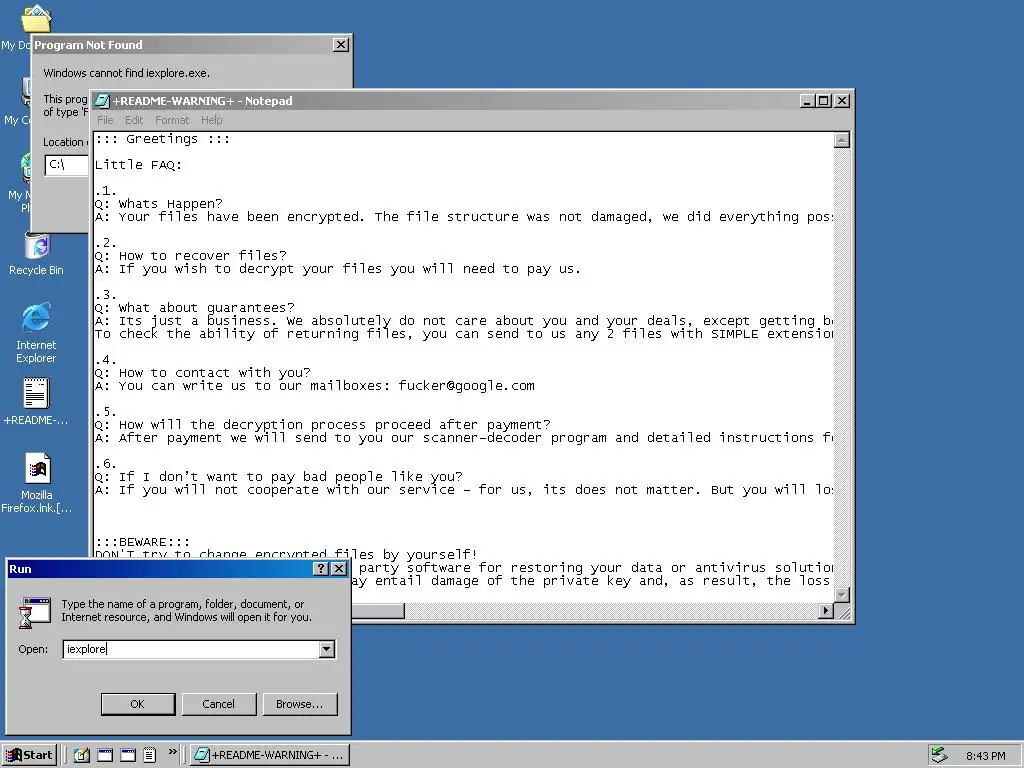The image size is (1024, 768).
Task: Open the Notepad Help menu
Action: click(212, 120)
